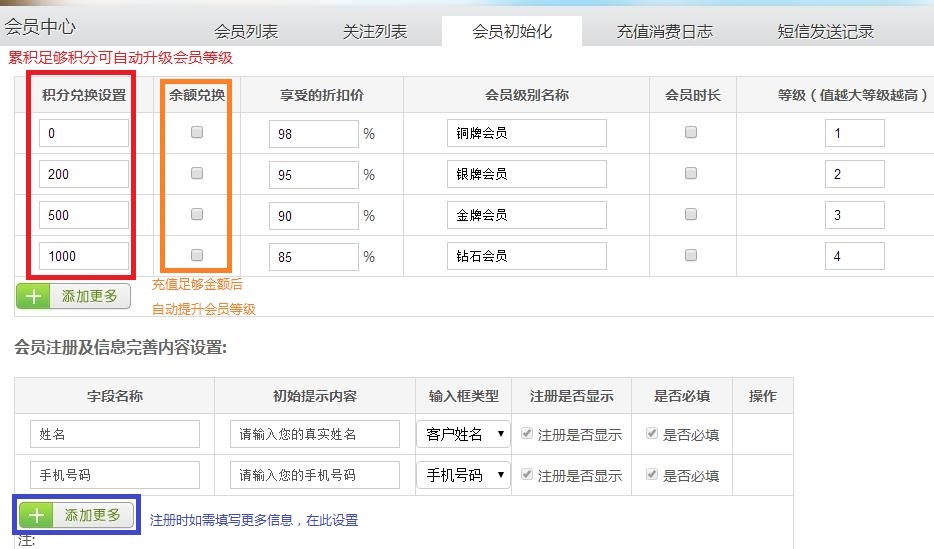Select the 关注列表 tab

tap(375, 31)
